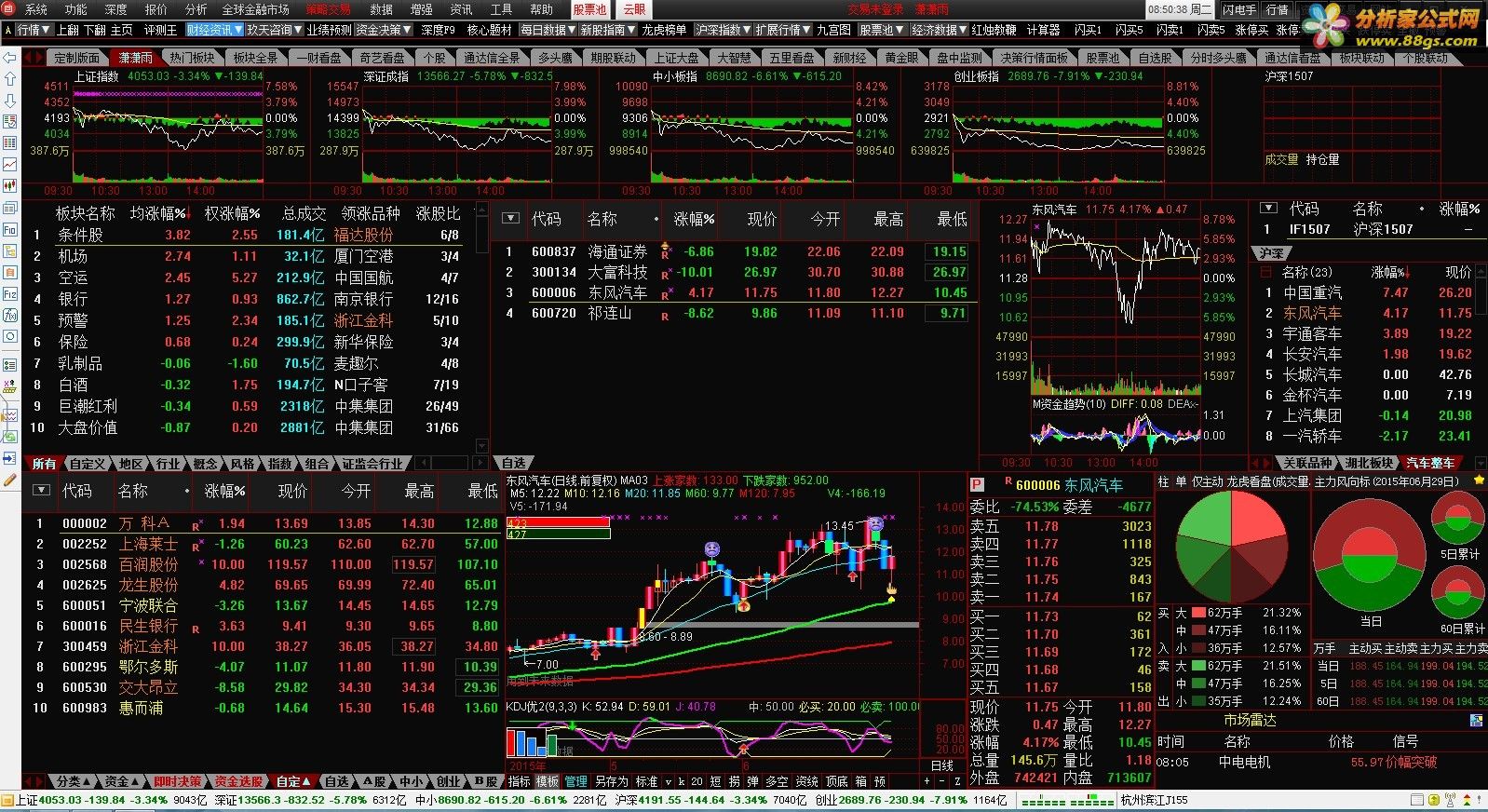Image resolution: width=1488 pixels, height=812 pixels.
Task: Open the 分析 menu
Action: click(196, 9)
